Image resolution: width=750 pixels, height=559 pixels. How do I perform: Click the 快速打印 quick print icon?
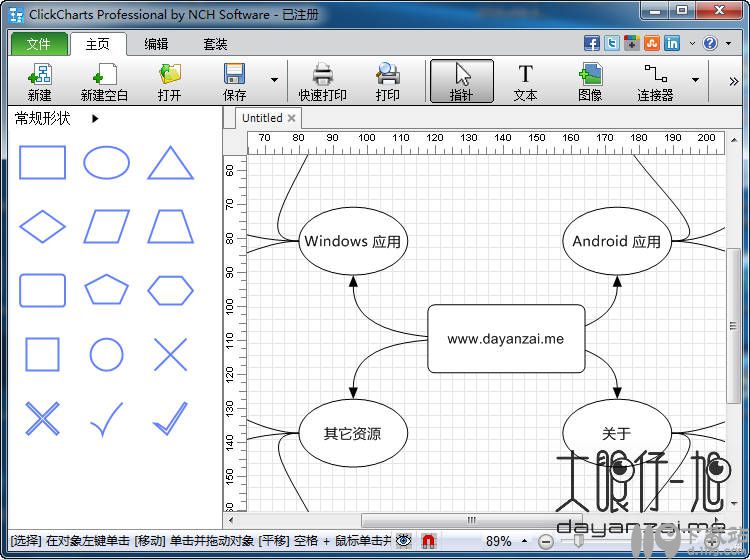[322, 81]
